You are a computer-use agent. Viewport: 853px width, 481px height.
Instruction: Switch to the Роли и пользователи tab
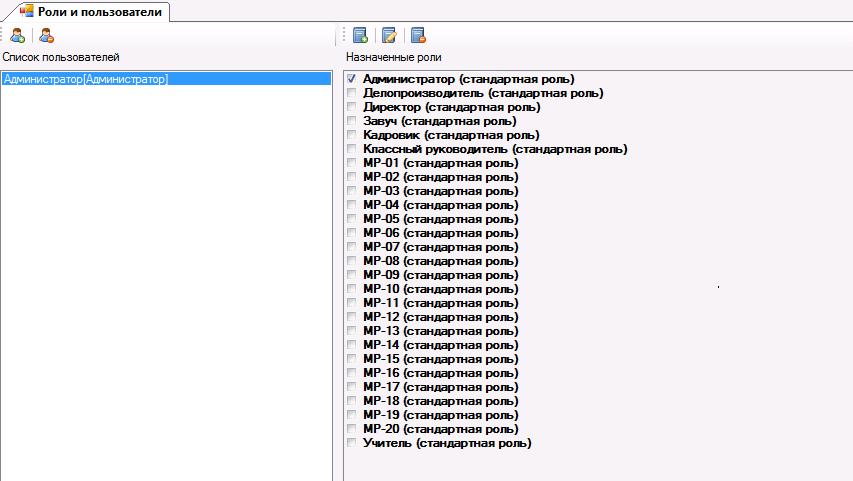91,12
